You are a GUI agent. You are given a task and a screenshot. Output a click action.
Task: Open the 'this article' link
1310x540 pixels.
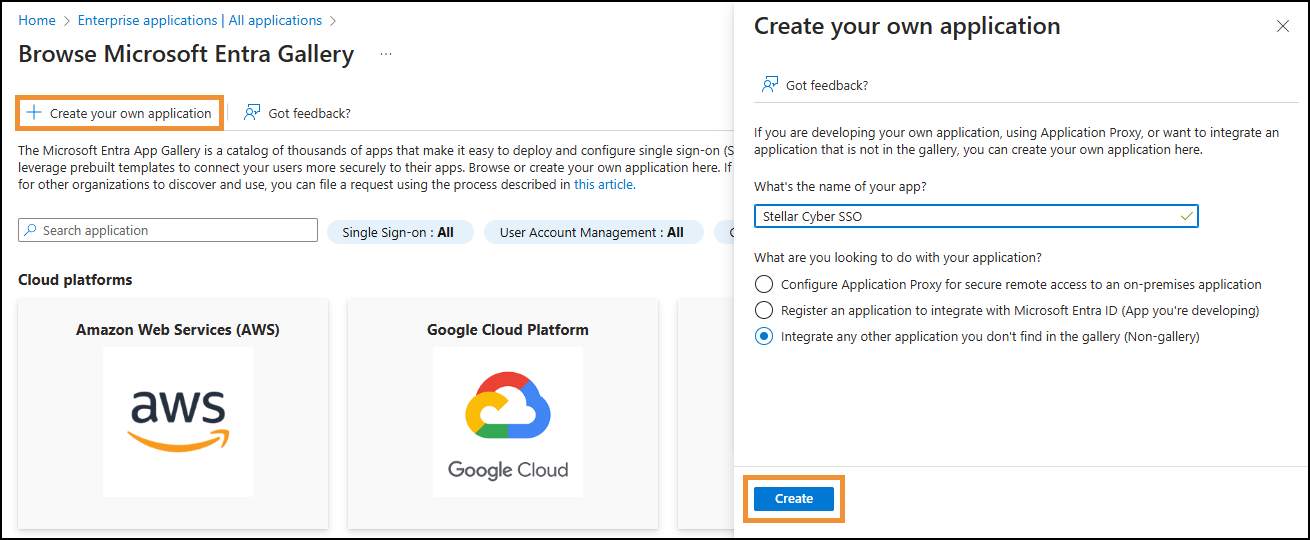click(604, 184)
